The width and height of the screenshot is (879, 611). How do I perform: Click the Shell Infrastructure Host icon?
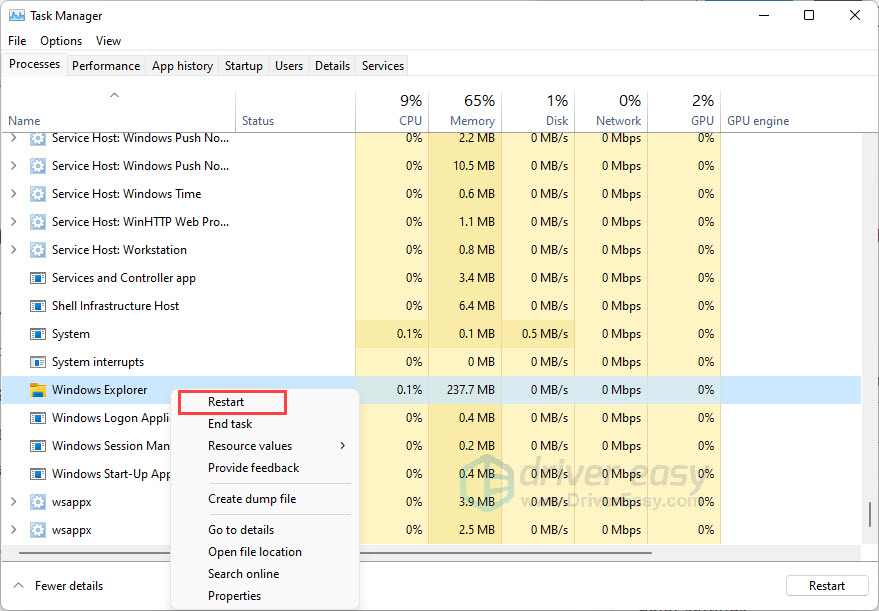(38, 306)
